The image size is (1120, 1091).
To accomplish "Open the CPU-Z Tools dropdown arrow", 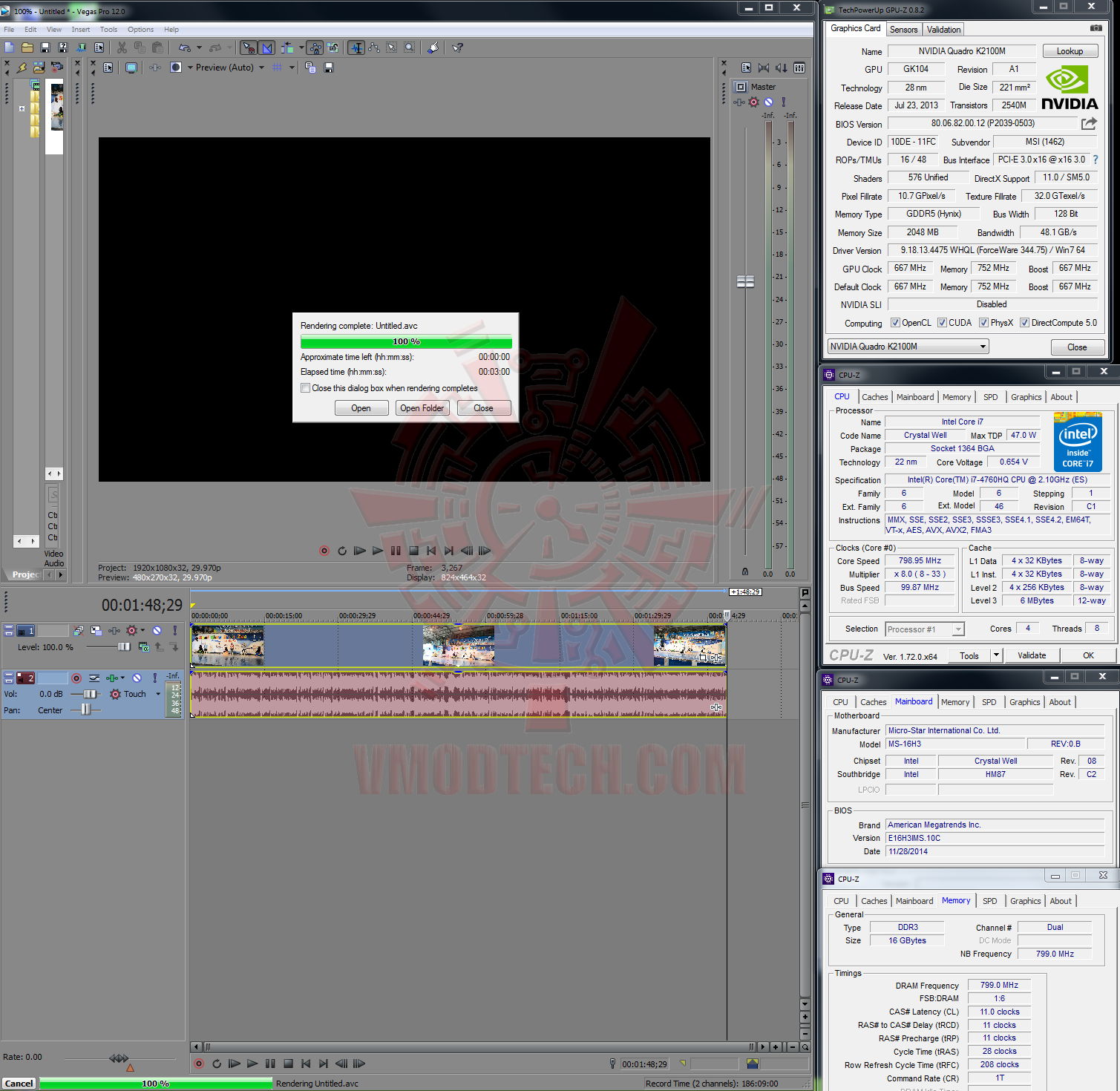I will [996, 655].
